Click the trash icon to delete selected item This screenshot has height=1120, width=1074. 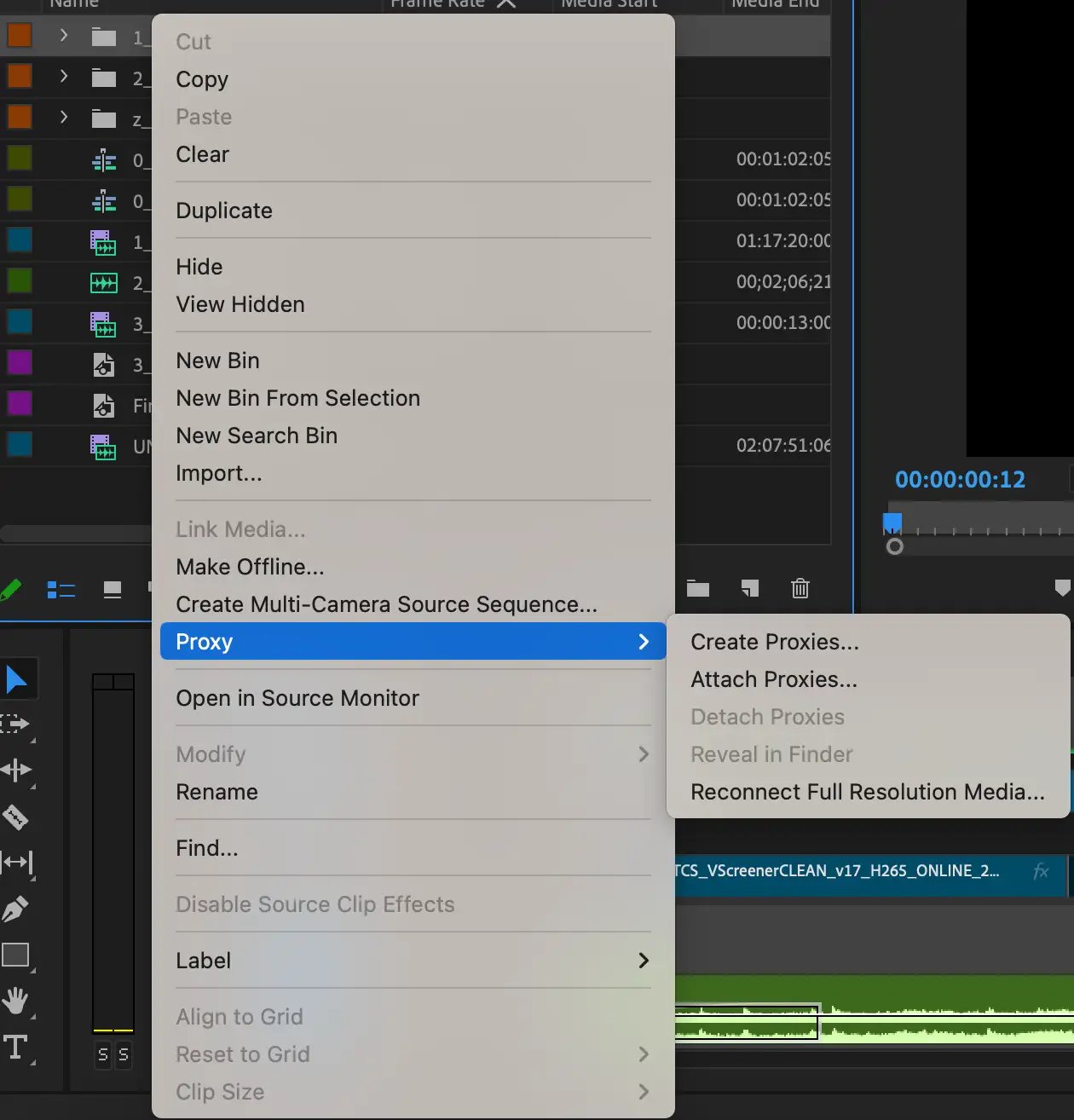click(800, 589)
